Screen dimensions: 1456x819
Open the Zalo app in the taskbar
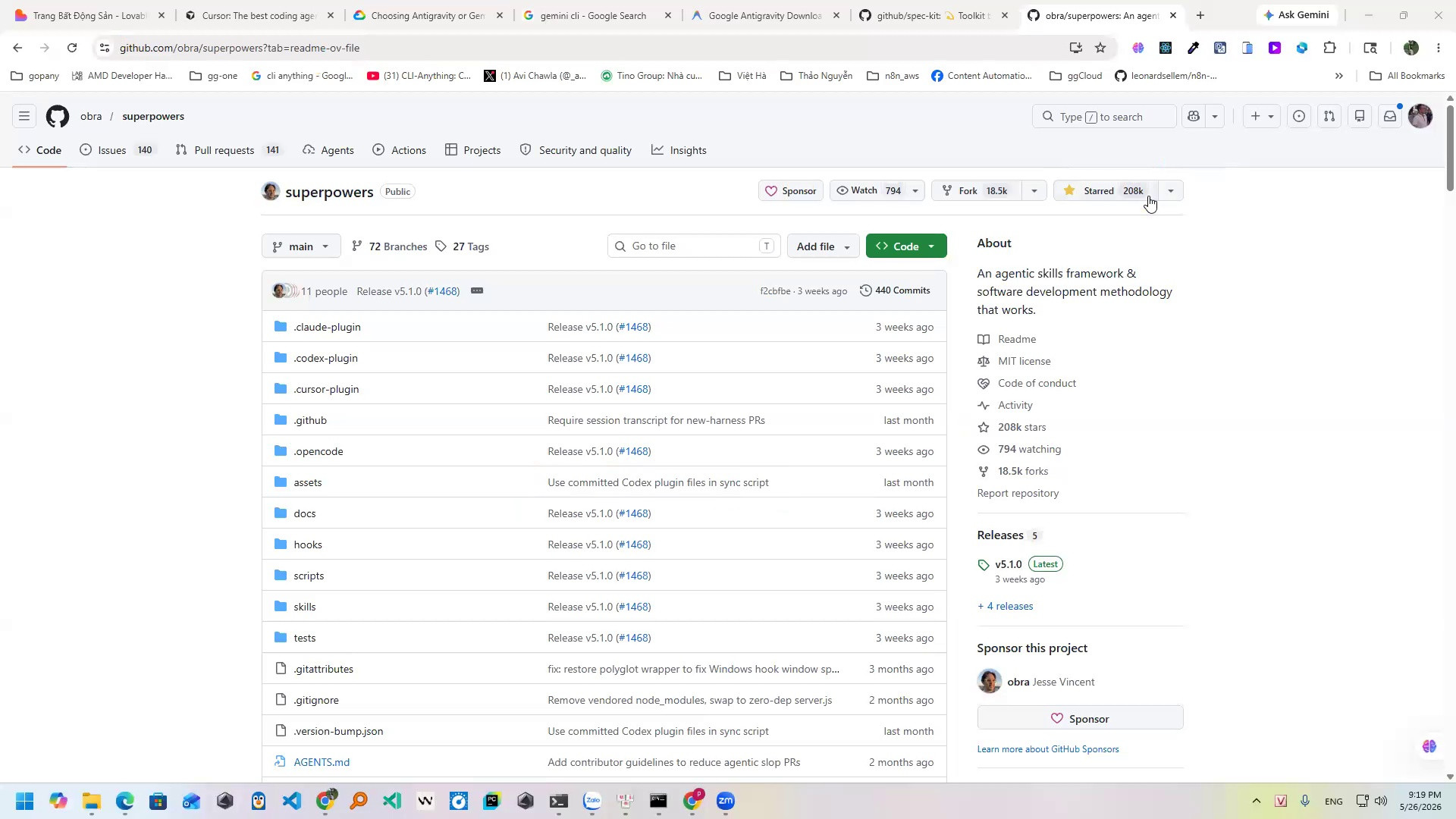(592, 801)
